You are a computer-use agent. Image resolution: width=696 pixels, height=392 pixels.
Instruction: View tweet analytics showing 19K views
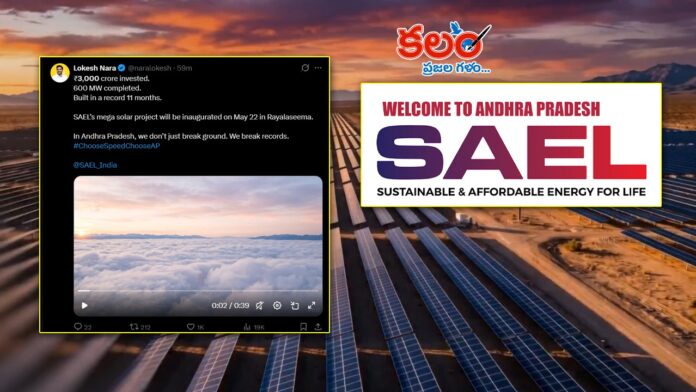click(247, 327)
